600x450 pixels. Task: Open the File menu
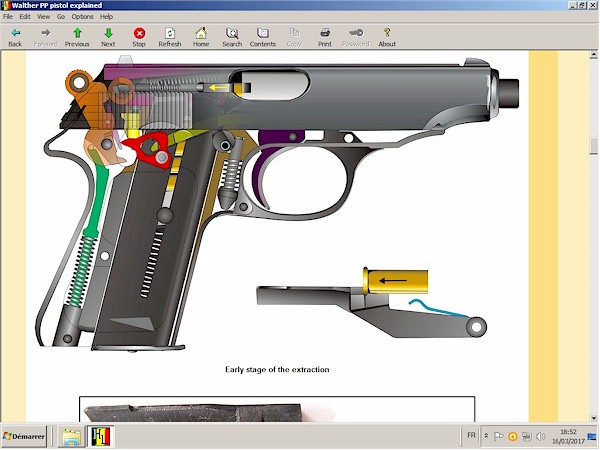point(8,16)
